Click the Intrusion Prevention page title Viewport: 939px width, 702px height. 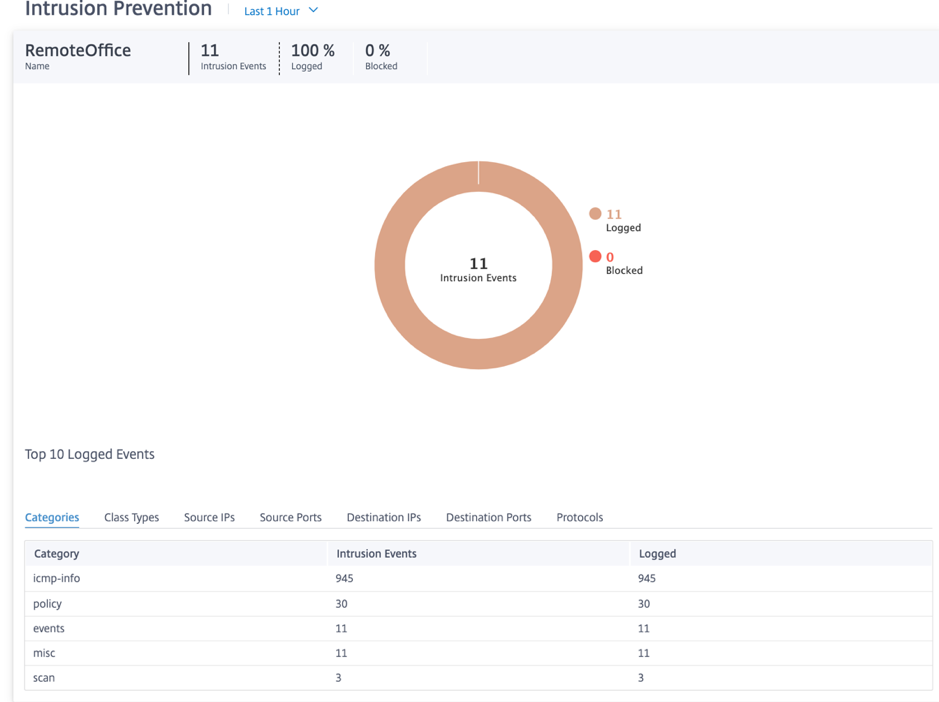pos(118,8)
